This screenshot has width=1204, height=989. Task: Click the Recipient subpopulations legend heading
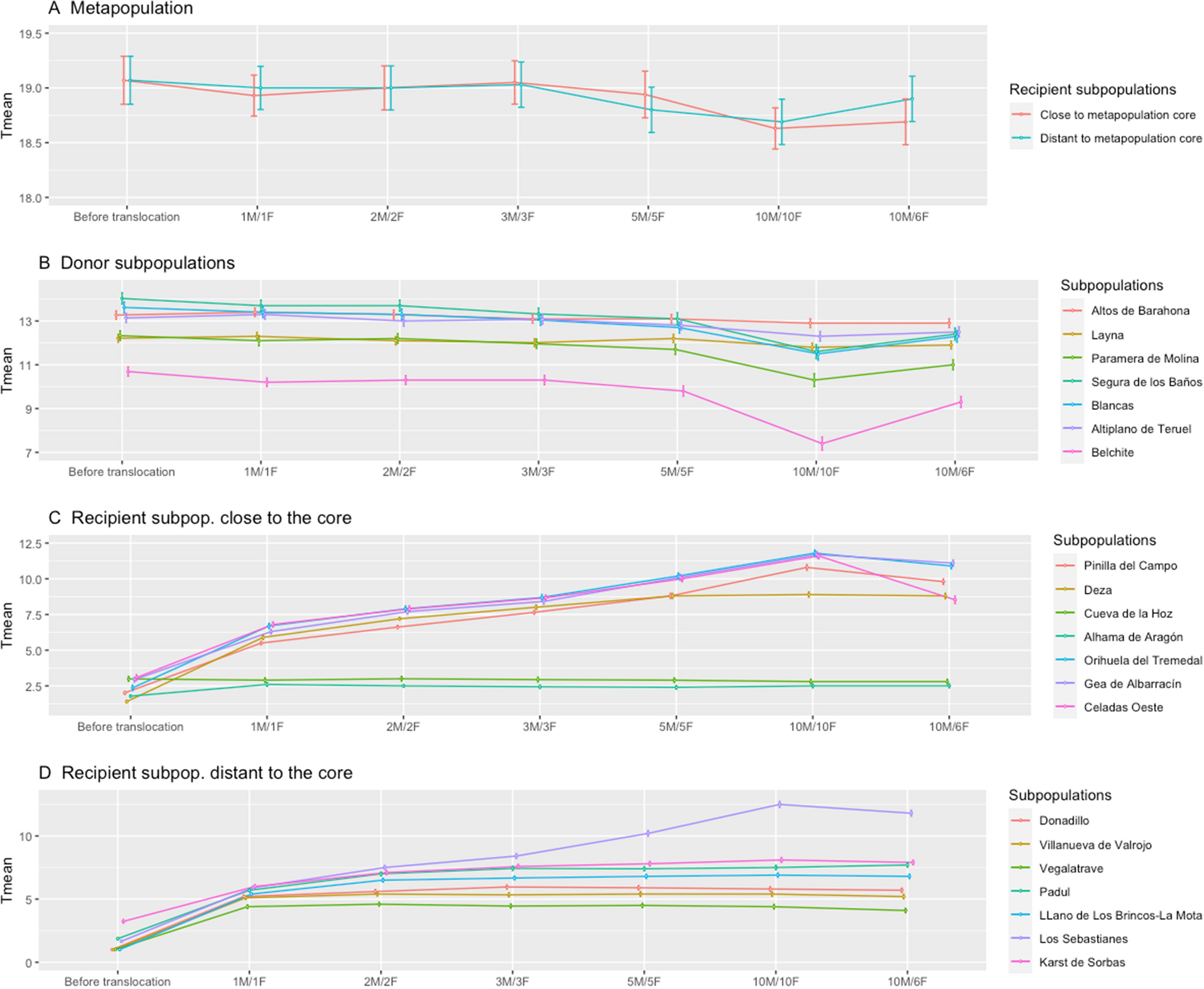pyautogui.click(x=1092, y=89)
